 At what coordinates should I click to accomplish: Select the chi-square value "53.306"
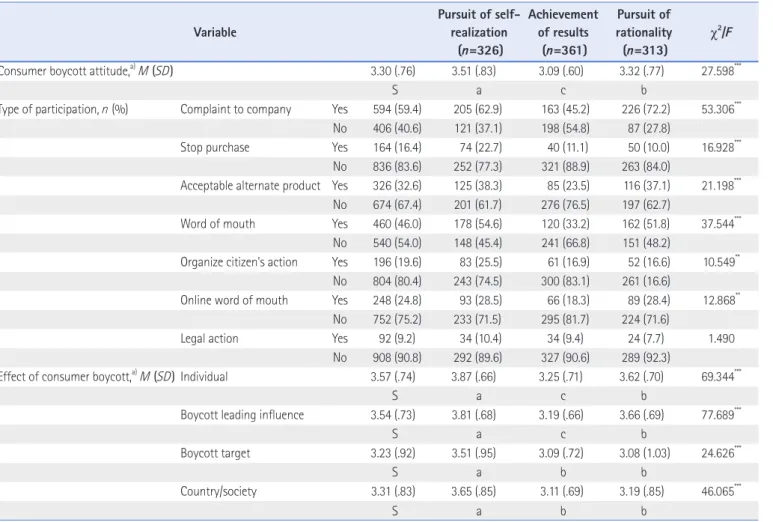pos(718,109)
